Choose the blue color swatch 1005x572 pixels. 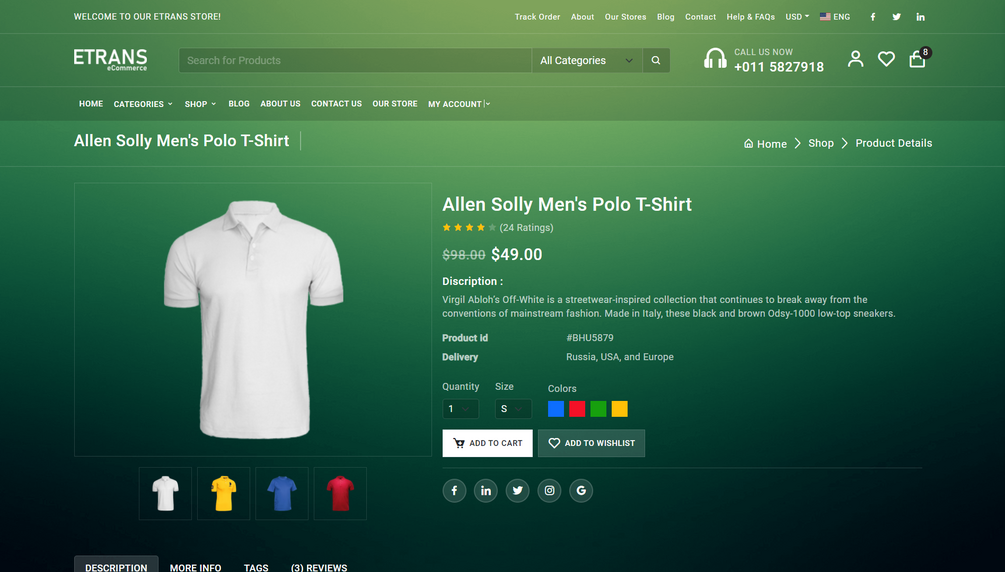556,409
